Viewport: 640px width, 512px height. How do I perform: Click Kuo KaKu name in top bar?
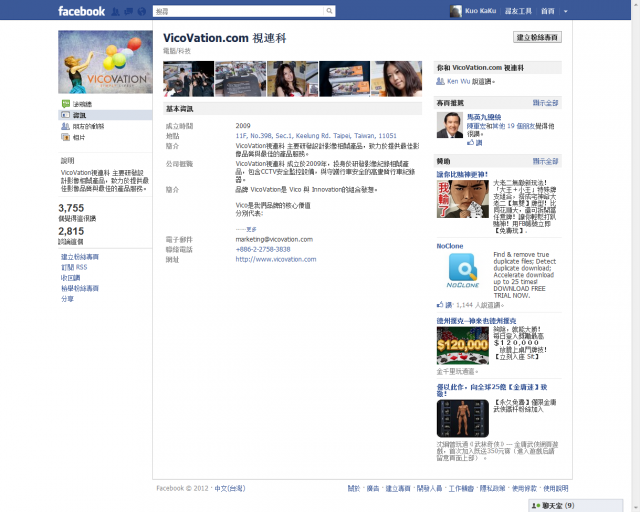point(480,11)
